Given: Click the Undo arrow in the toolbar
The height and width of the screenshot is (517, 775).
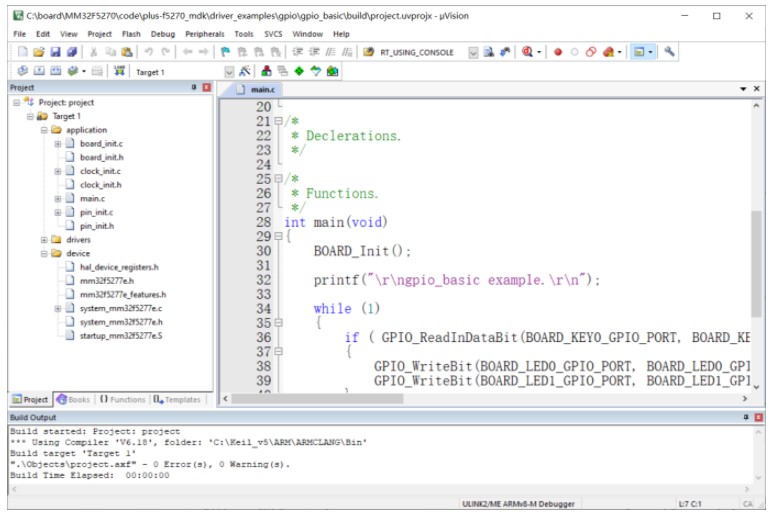Looking at the screenshot, I should click(149, 52).
